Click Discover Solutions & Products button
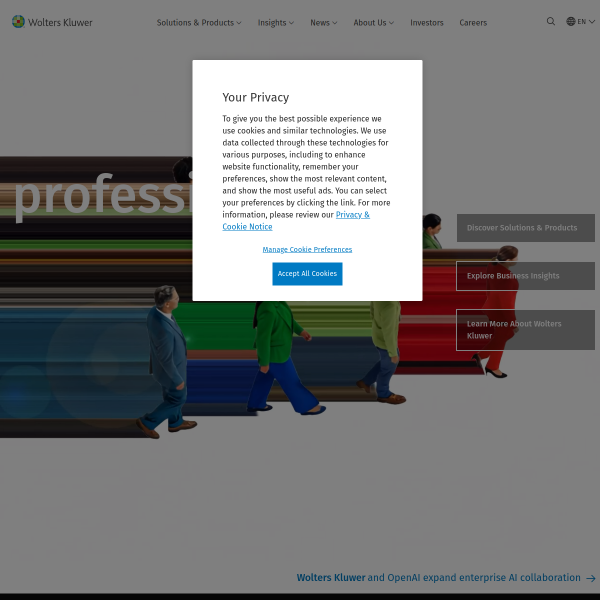Screen dimensions: 600x600 [x=525, y=228]
